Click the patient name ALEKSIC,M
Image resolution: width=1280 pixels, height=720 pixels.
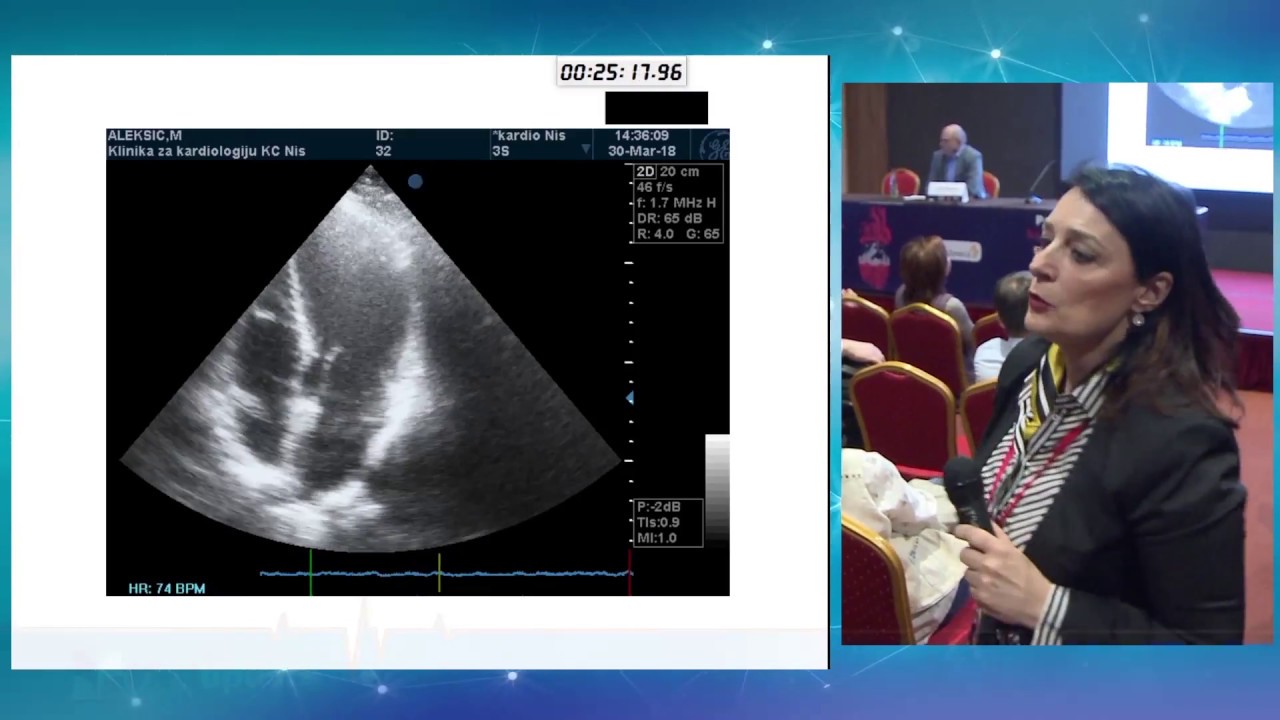[145, 136]
